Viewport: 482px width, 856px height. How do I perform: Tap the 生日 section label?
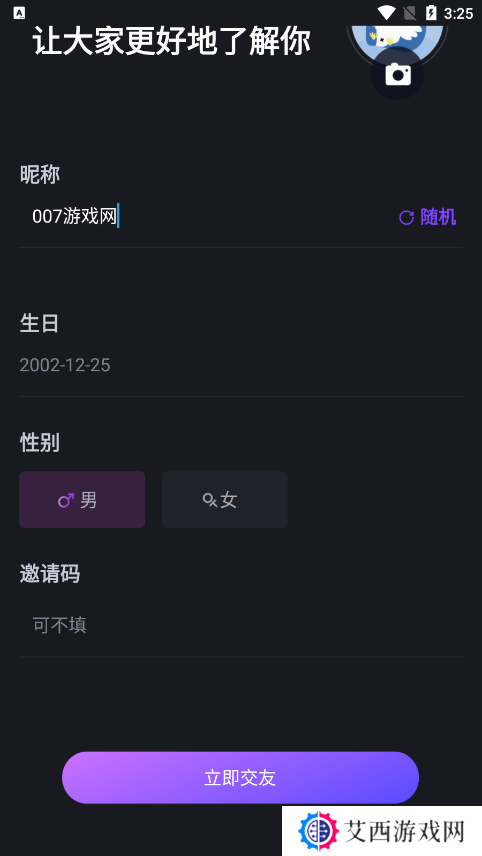click(x=39, y=323)
